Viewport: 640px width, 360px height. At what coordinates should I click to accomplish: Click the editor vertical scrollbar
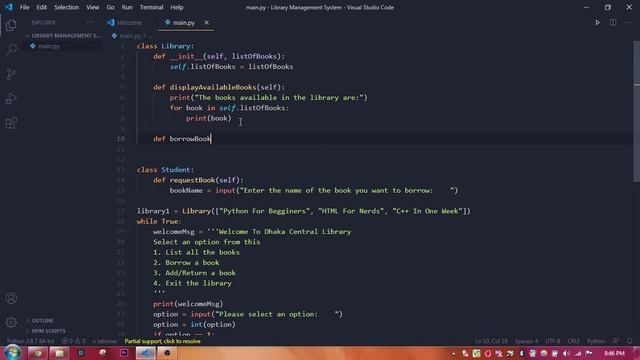point(636,111)
